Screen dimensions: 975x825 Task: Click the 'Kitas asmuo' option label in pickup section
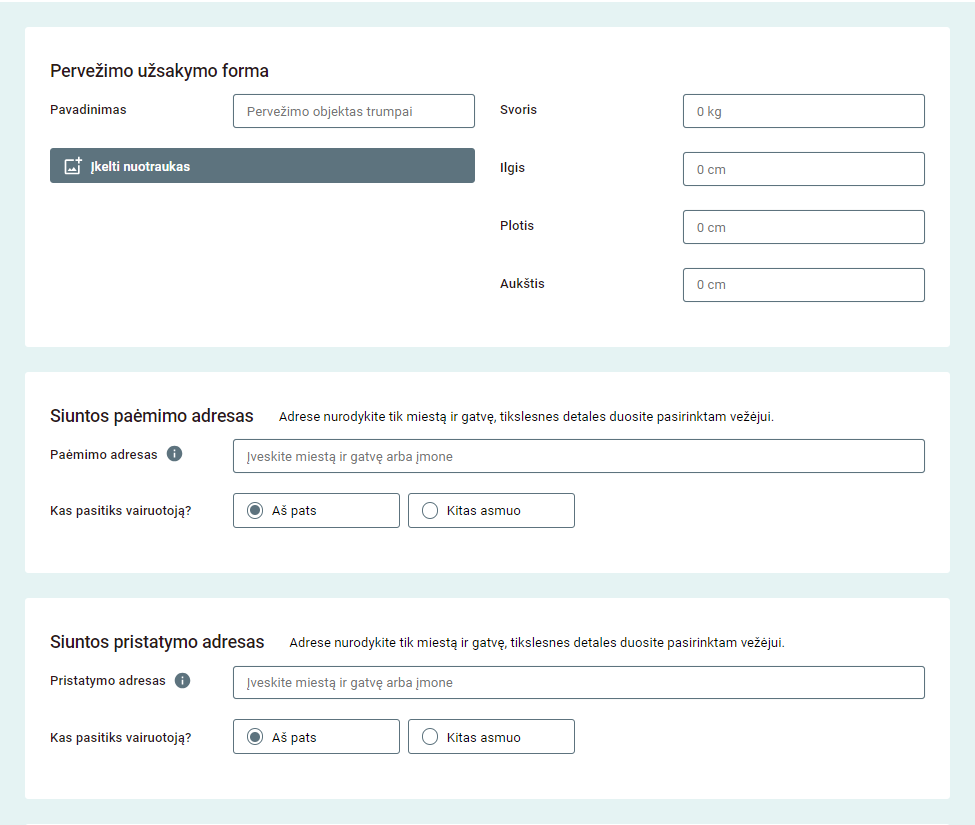483,511
